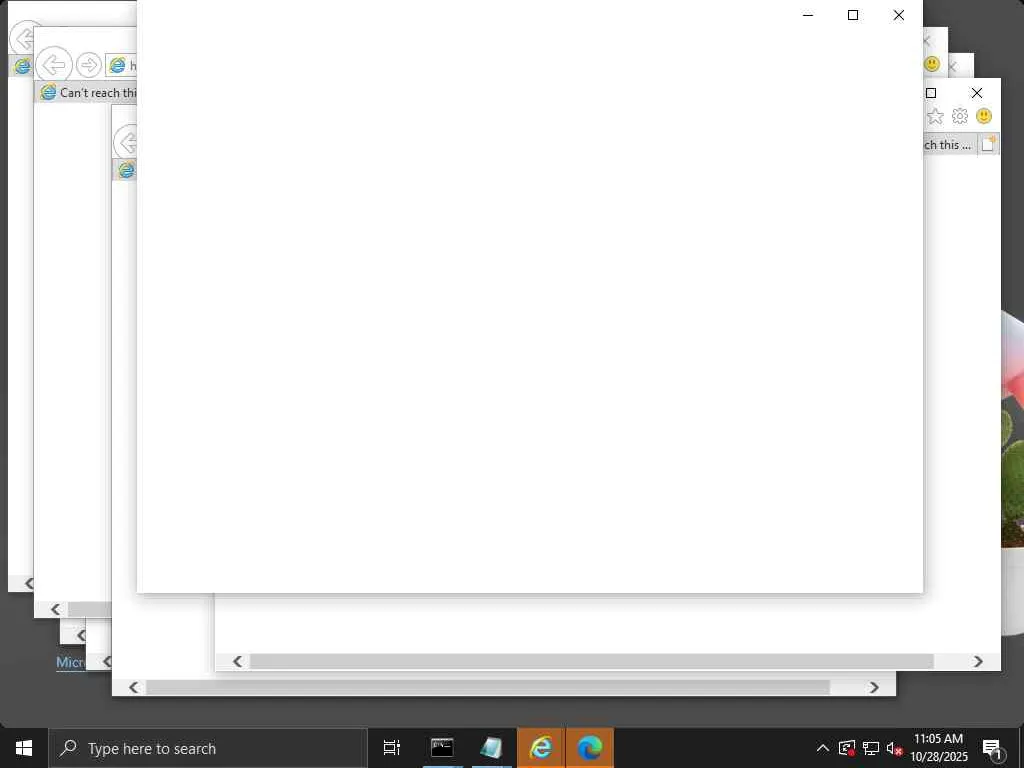Click the bottommost horizontal scrollbar thumb

pos(488,687)
